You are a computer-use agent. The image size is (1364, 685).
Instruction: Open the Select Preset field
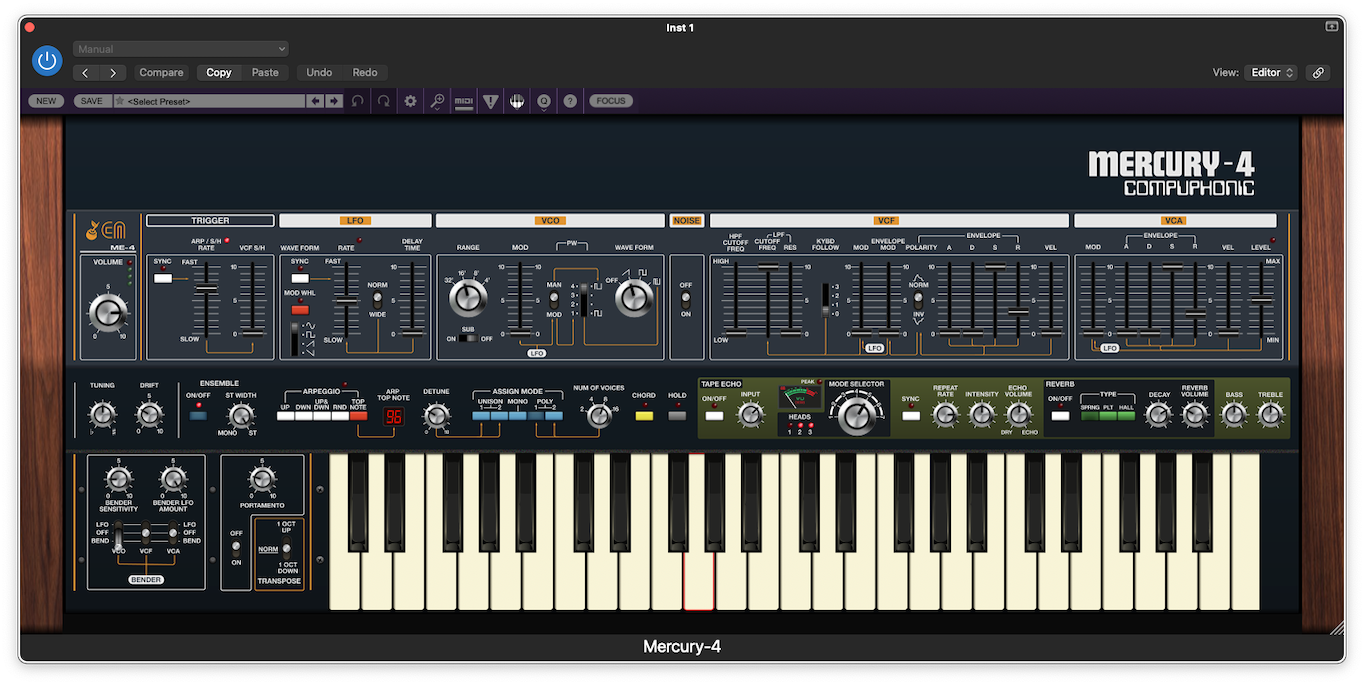click(209, 101)
